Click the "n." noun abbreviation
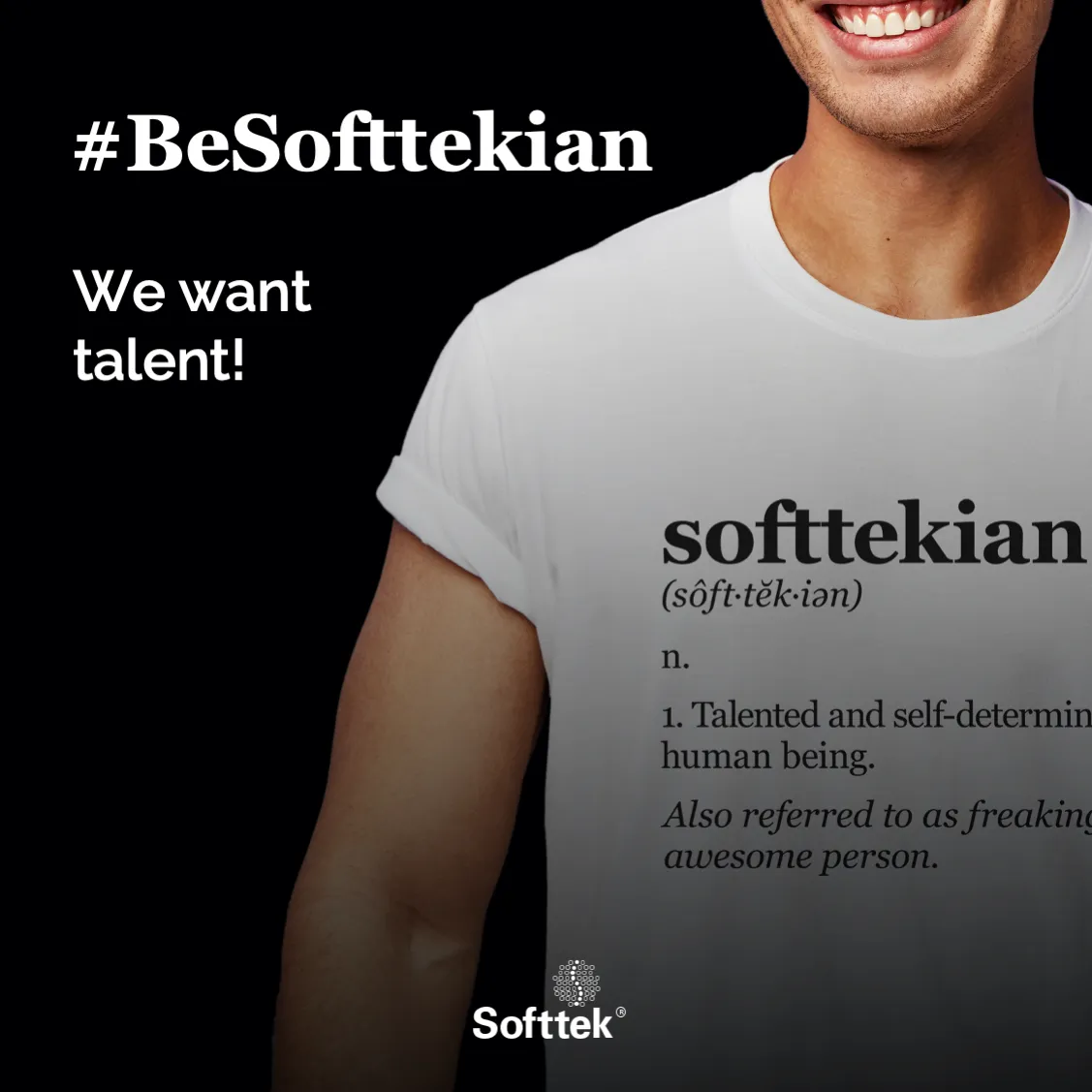Screen dimensions: 1092x1092 (675, 657)
